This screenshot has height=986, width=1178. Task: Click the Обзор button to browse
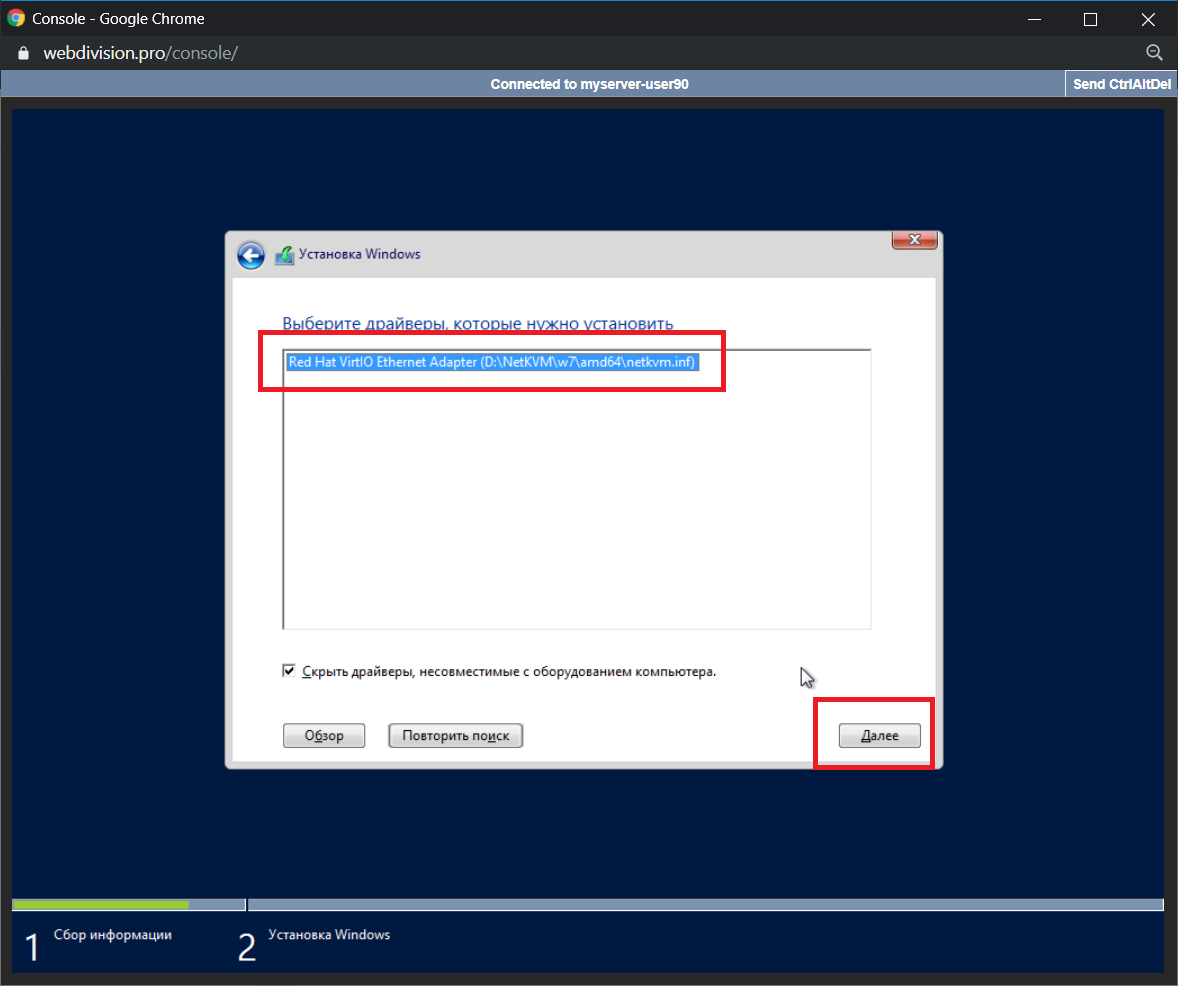click(x=324, y=736)
